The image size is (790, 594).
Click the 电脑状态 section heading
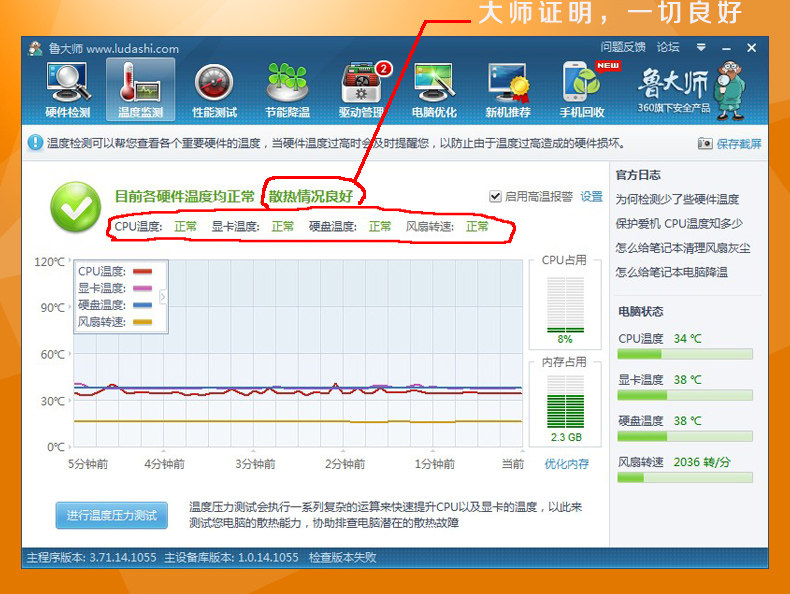[x=640, y=311]
